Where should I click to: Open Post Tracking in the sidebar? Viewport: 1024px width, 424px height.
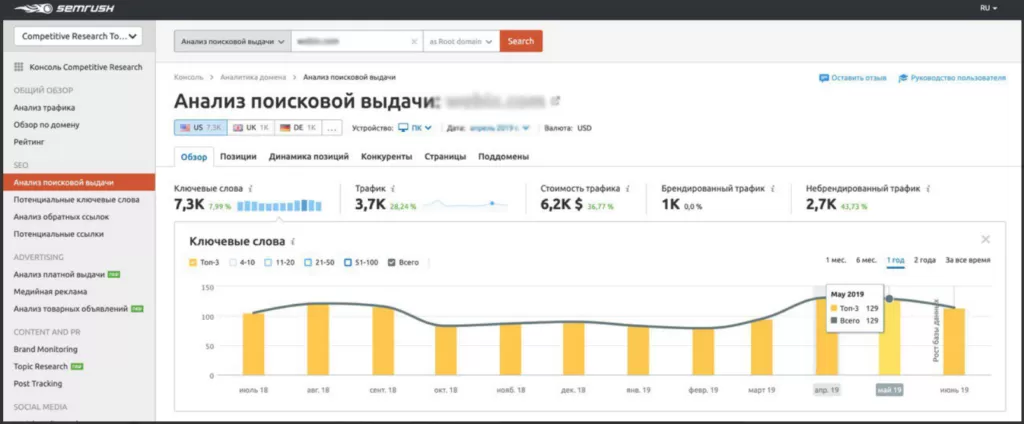(x=38, y=383)
